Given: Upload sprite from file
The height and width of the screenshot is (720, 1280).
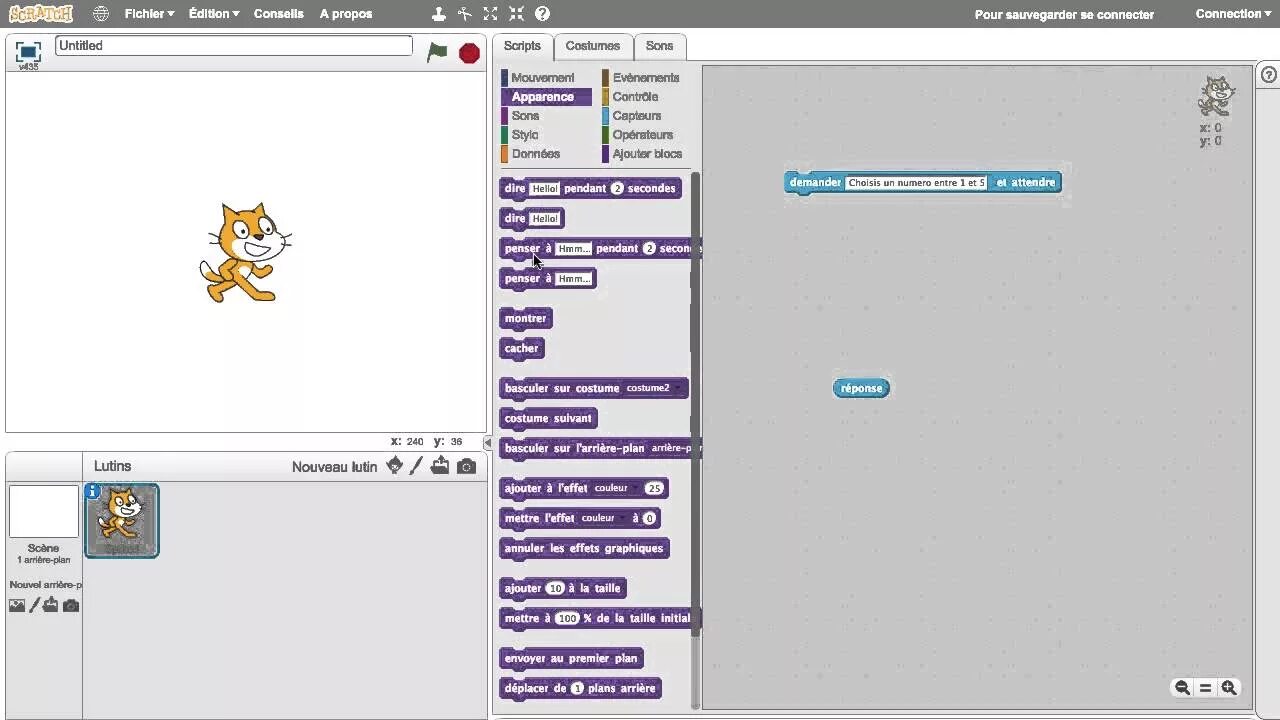Looking at the screenshot, I should click(440, 466).
